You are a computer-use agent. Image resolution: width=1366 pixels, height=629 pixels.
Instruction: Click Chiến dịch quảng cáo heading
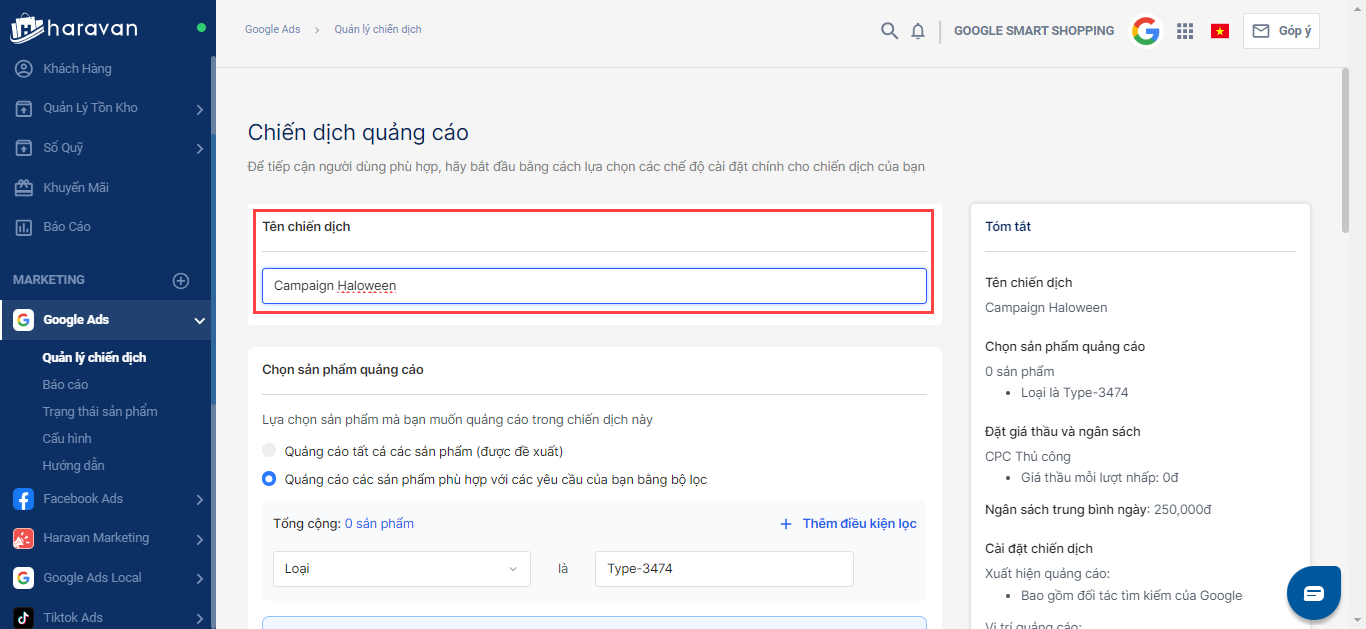coord(358,132)
